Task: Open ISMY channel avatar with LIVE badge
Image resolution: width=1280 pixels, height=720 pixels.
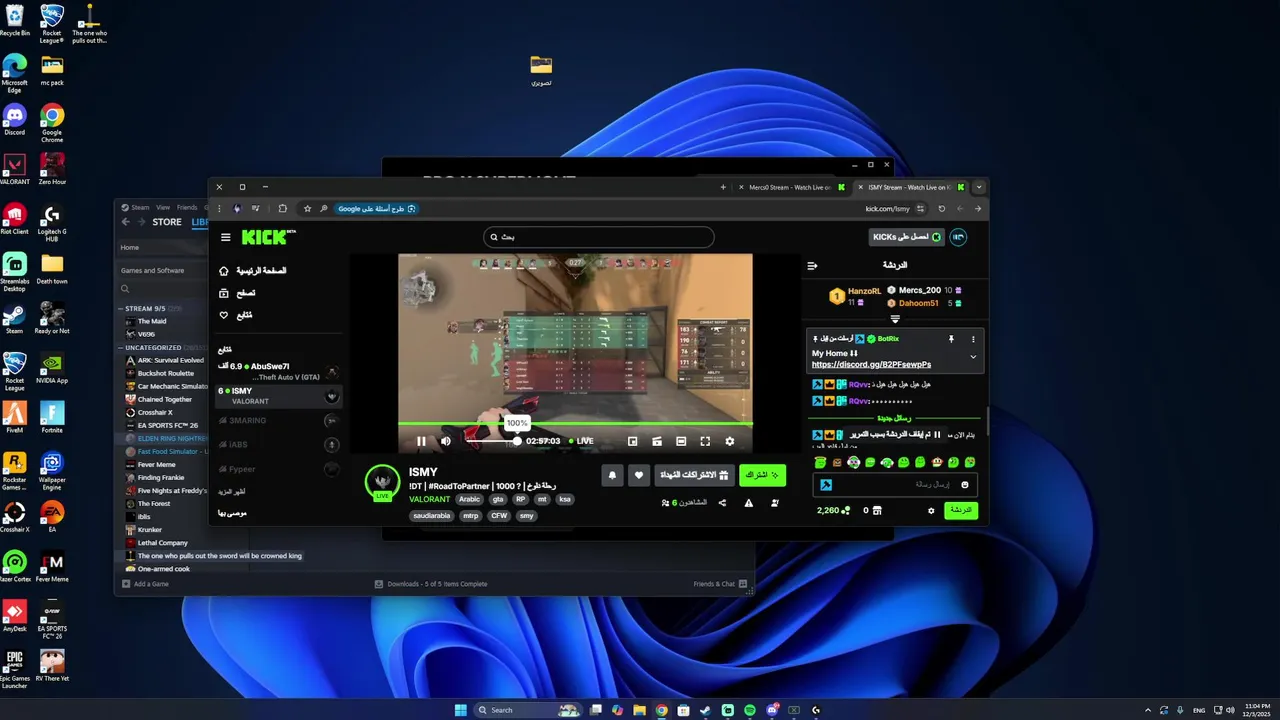Action: point(382,482)
